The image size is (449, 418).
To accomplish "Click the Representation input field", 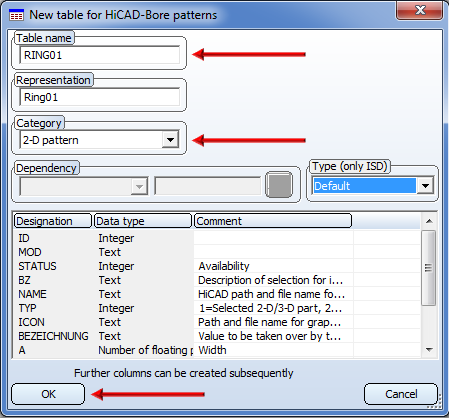I will [100, 97].
